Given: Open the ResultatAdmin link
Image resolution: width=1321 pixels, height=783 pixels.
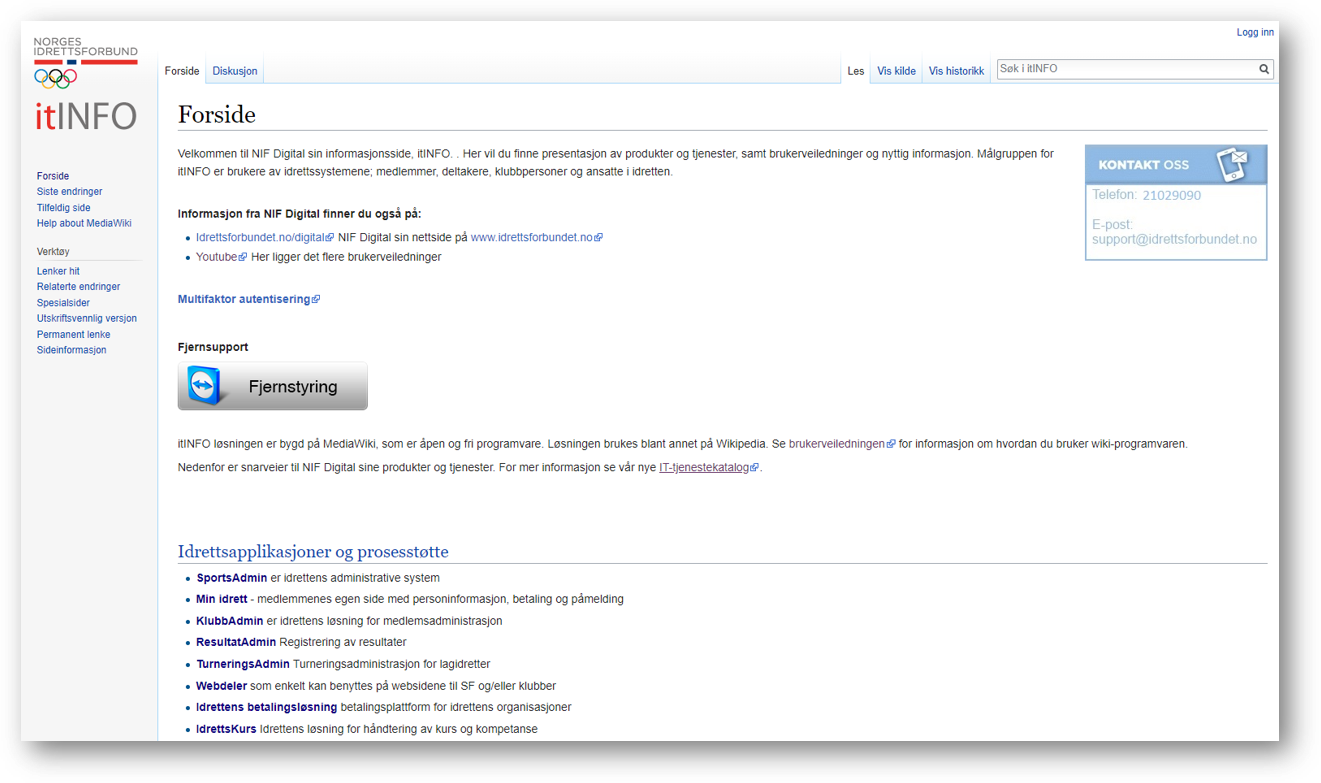Looking at the screenshot, I should (x=236, y=643).
